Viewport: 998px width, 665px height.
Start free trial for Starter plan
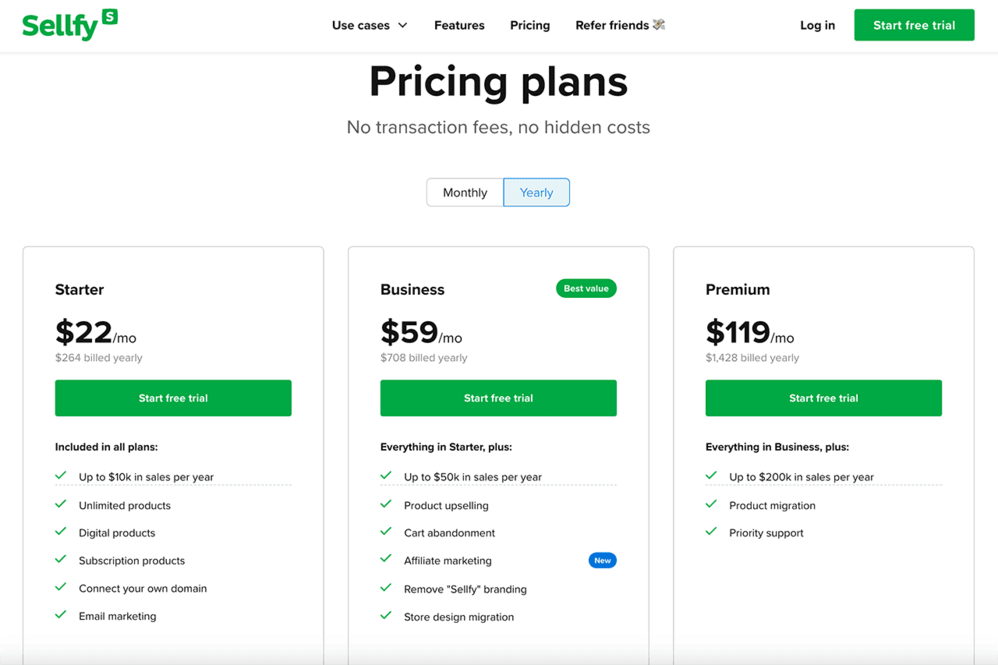173,398
